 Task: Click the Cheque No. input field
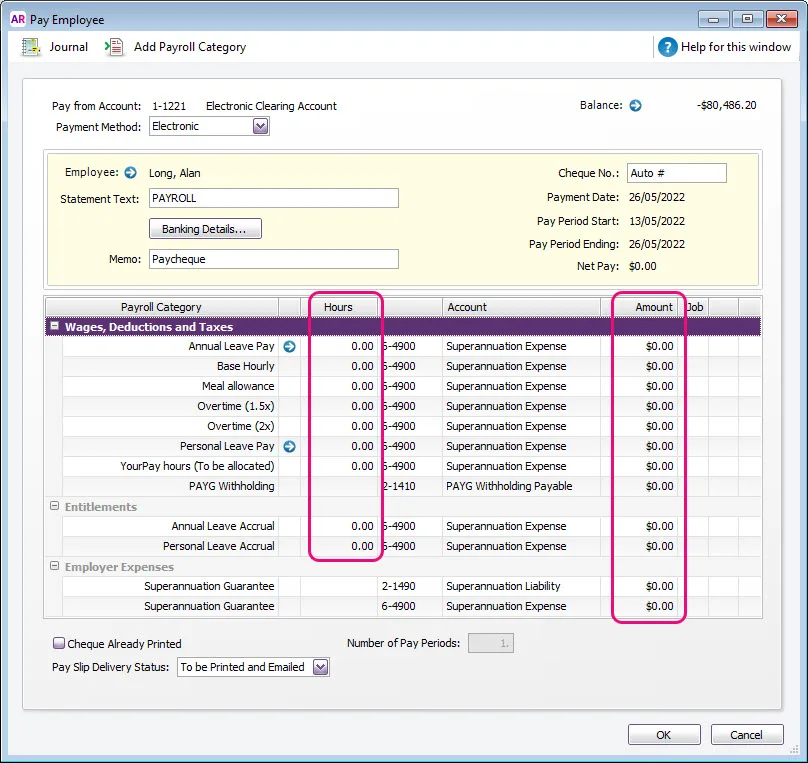point(676,173)
